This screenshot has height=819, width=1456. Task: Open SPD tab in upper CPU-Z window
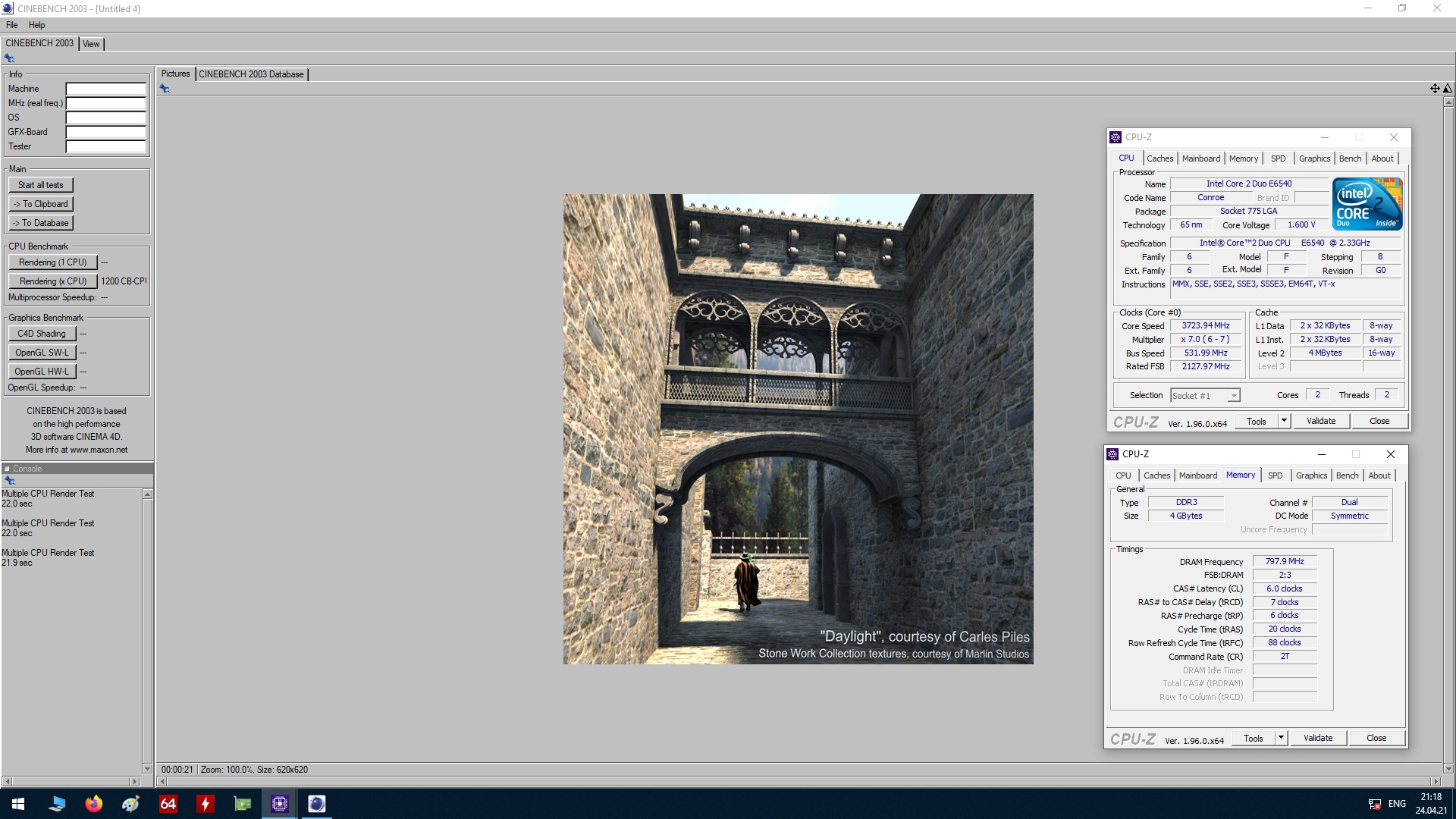click(x=1278, y=158)
